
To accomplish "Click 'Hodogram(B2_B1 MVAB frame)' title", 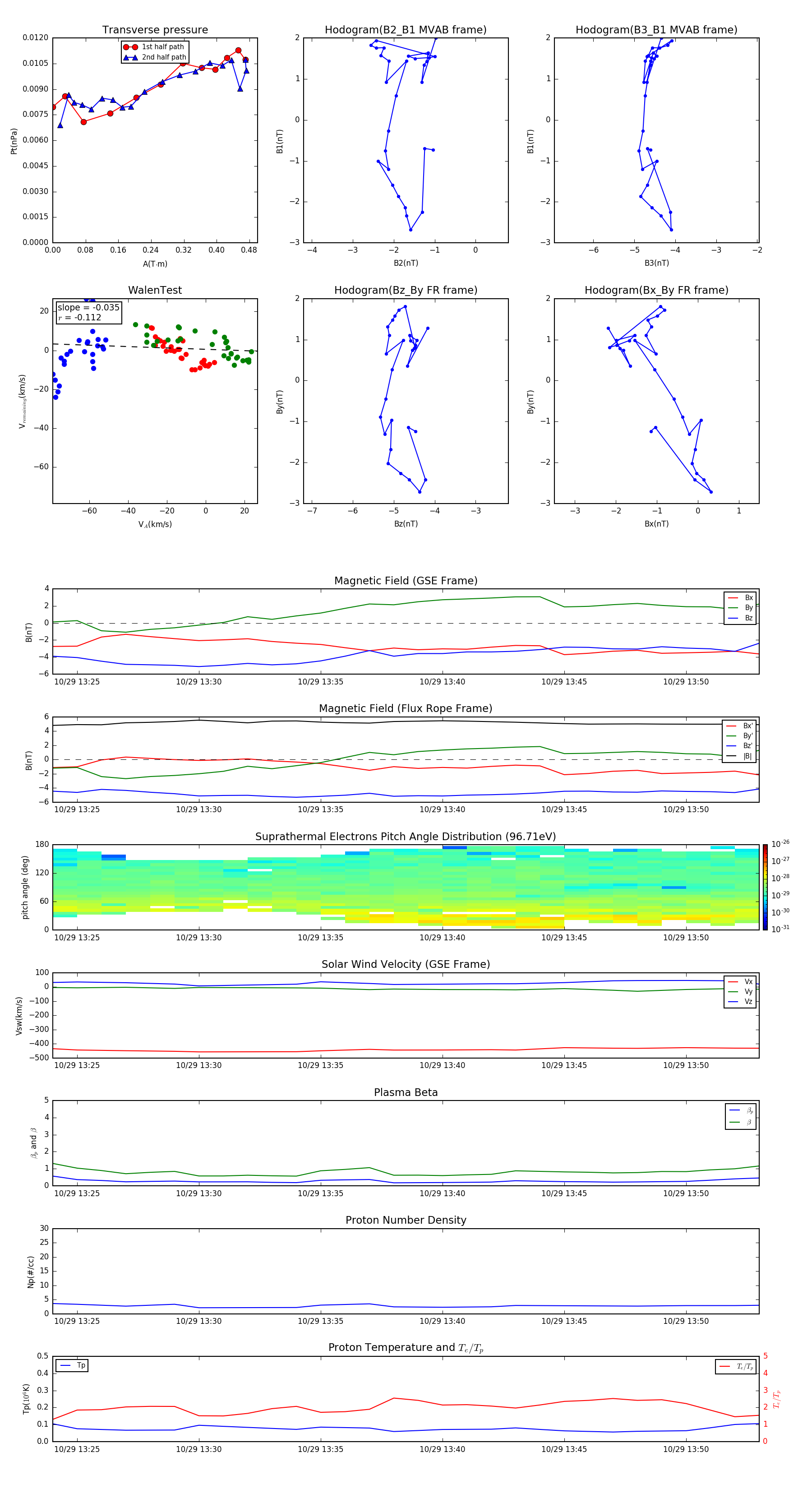I will [406, 29].
